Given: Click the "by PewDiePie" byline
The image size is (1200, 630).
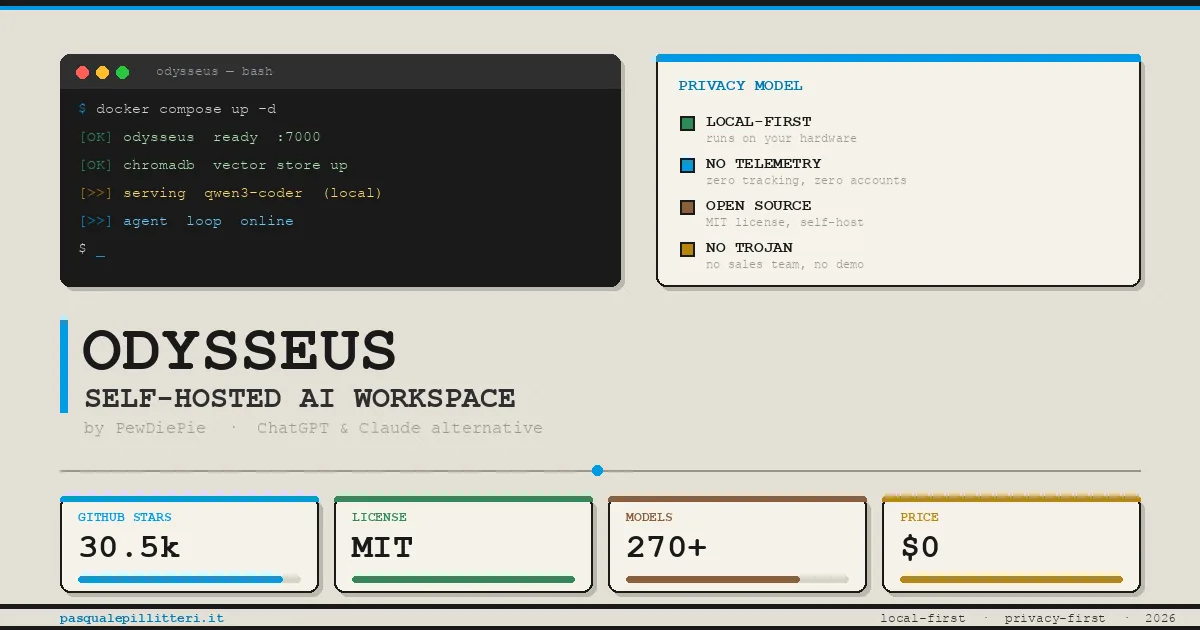Looking at the screenshot, I should 145,429.
